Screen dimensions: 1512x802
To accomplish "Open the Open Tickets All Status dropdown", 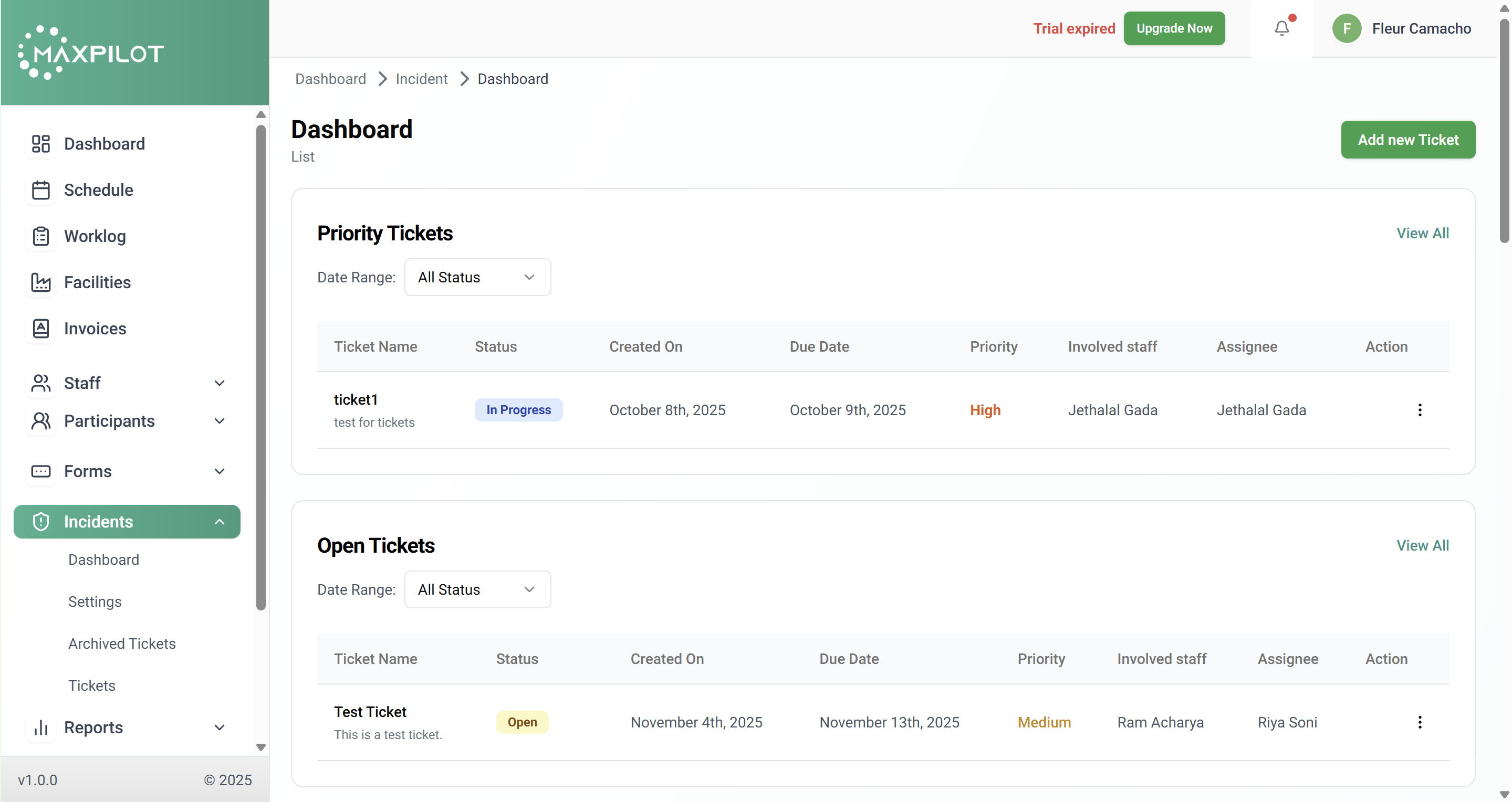I will pos(477,589).
